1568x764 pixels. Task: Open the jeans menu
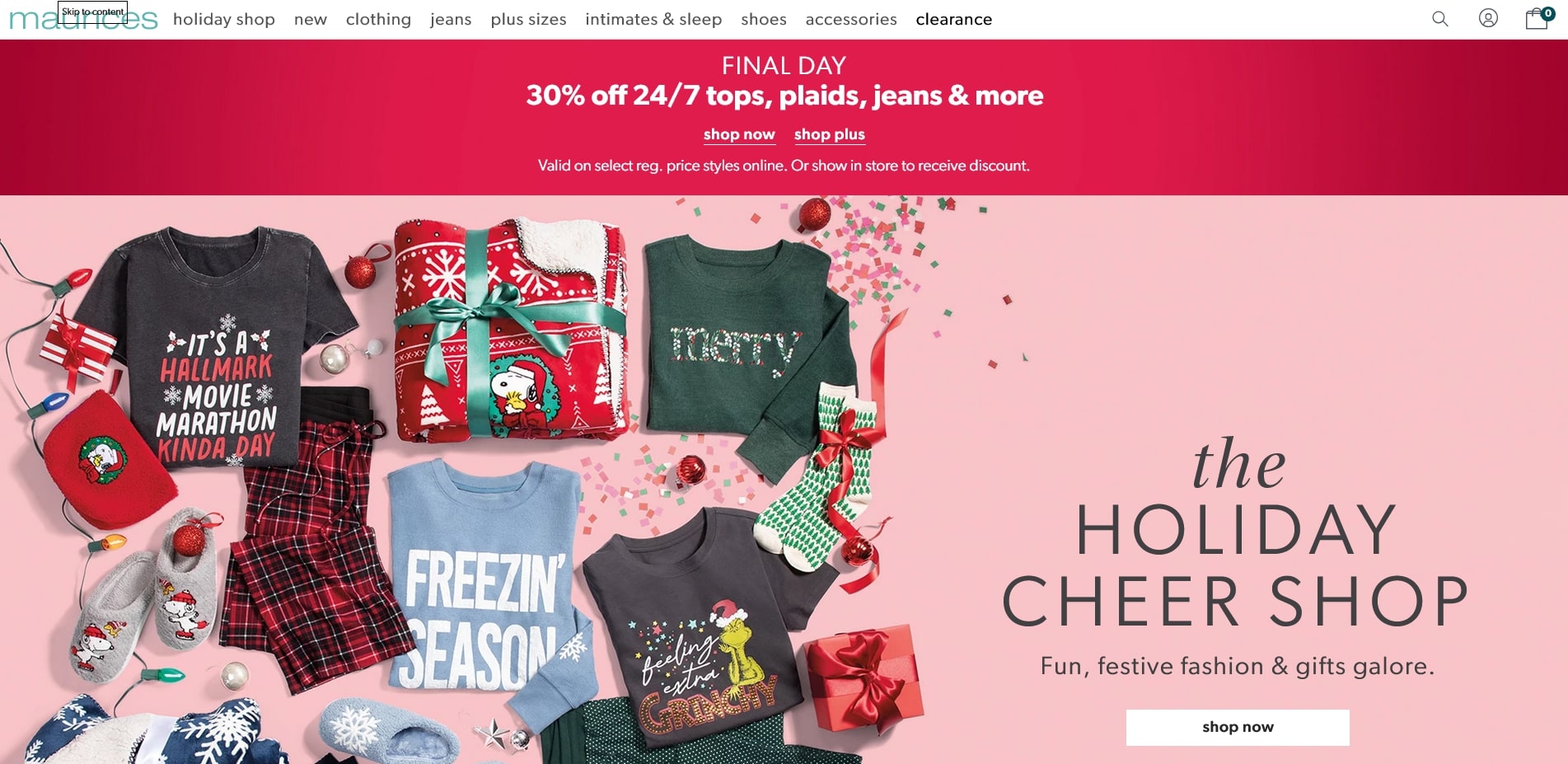tap(451, 19)
